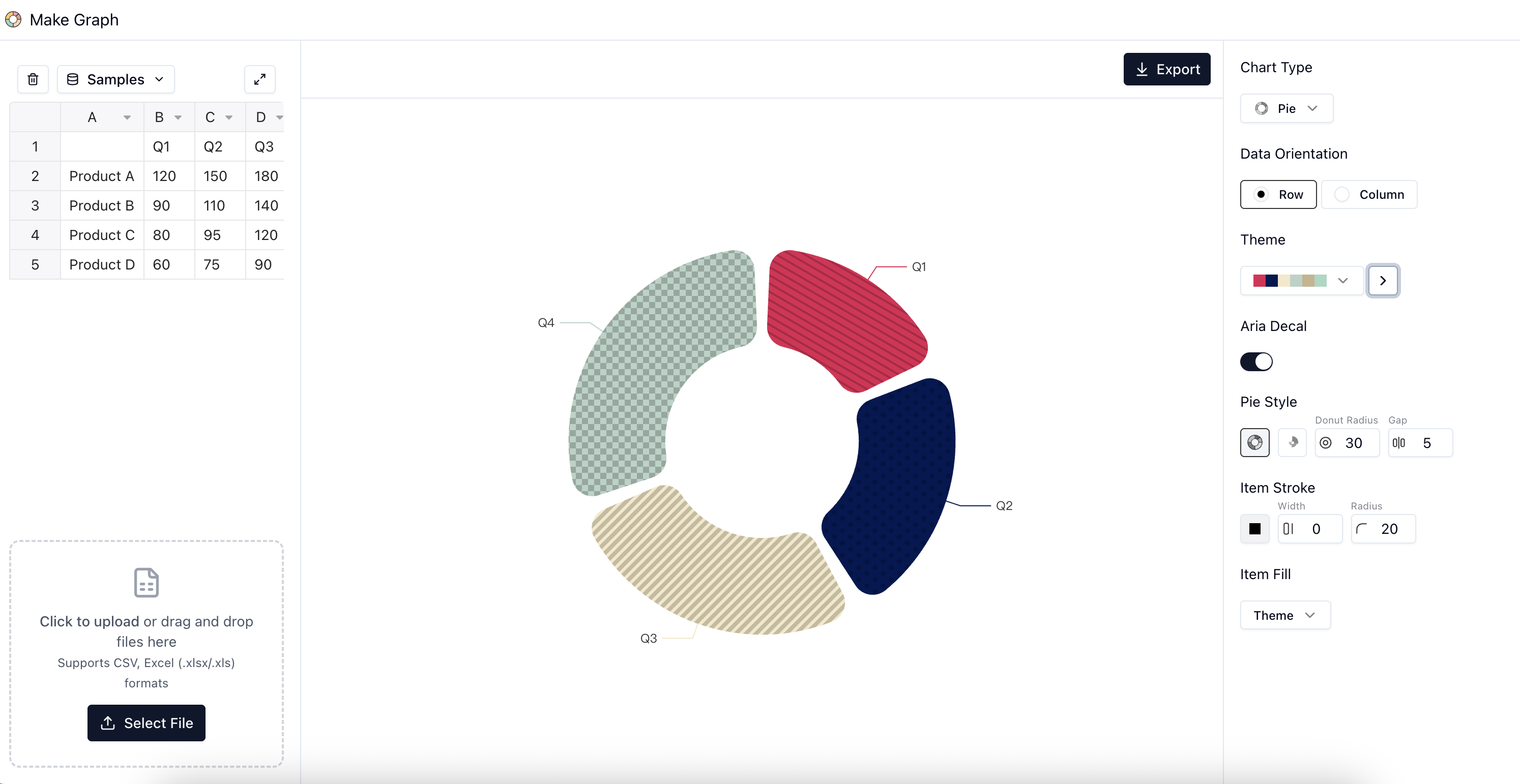
Task: Select the Row data orientation radio
Action: 1262,194
